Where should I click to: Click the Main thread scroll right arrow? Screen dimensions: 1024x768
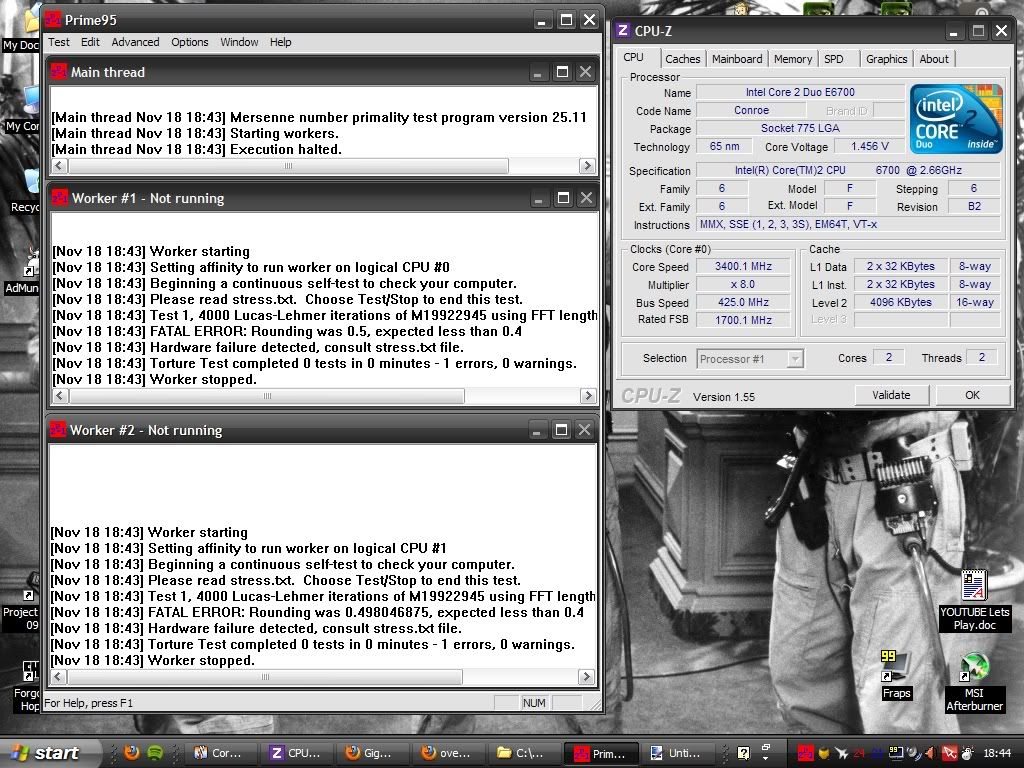point(587,166)
